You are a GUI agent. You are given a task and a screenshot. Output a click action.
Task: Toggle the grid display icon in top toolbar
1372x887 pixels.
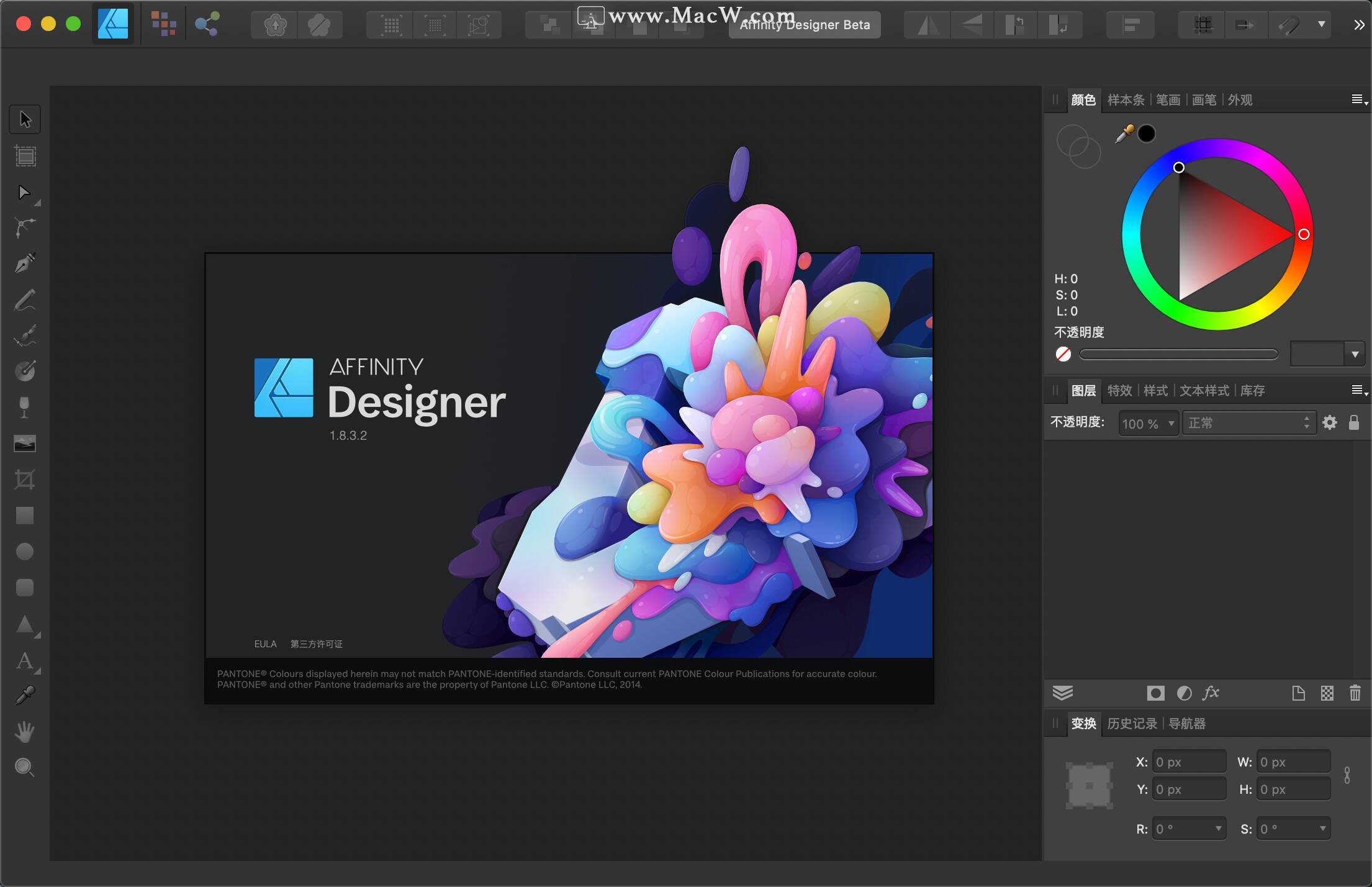[1202, 24]
